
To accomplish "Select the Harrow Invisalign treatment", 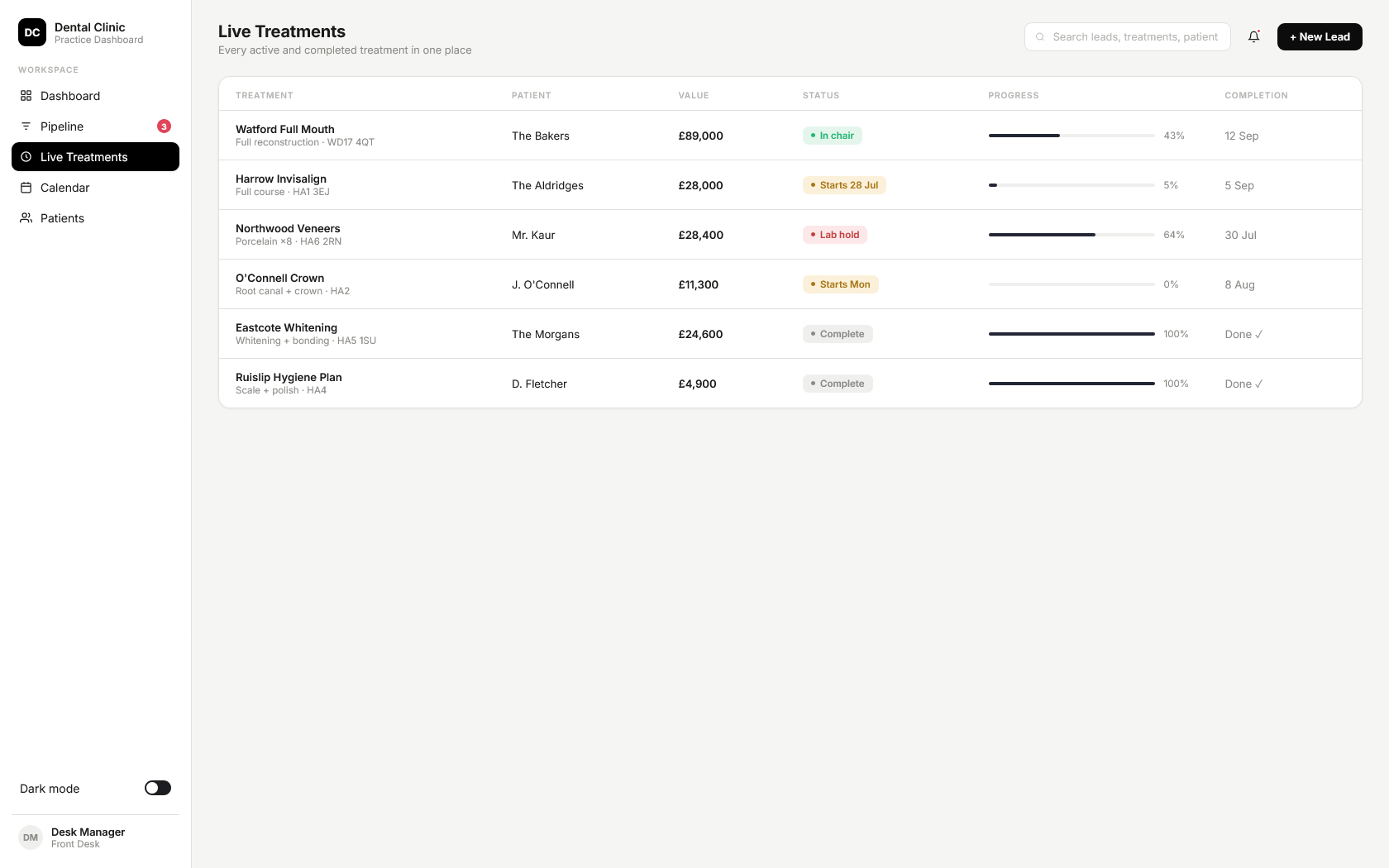I will [x=281, y=179].
